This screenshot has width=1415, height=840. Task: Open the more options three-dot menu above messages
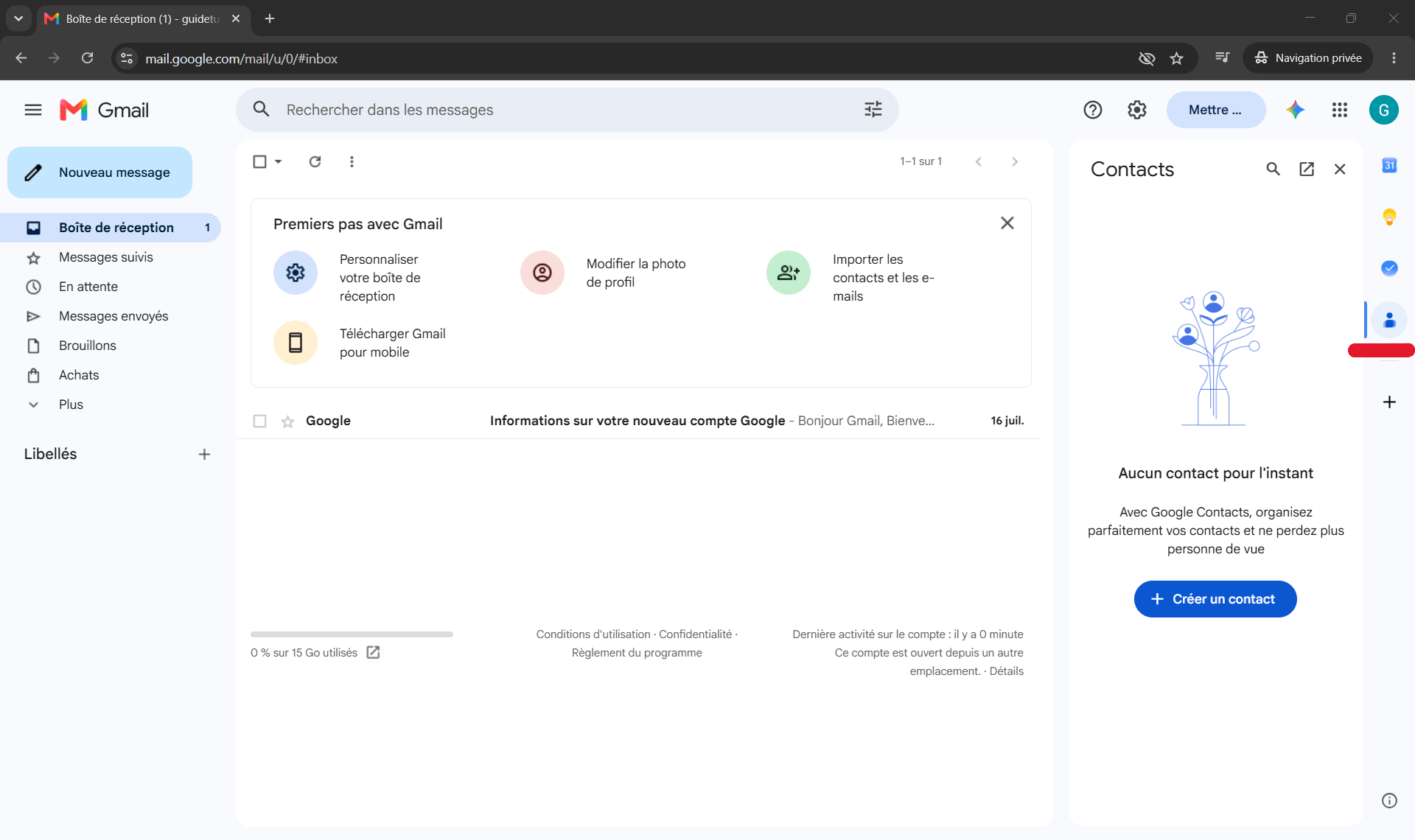pyautogui.click(x=352, y=161)
